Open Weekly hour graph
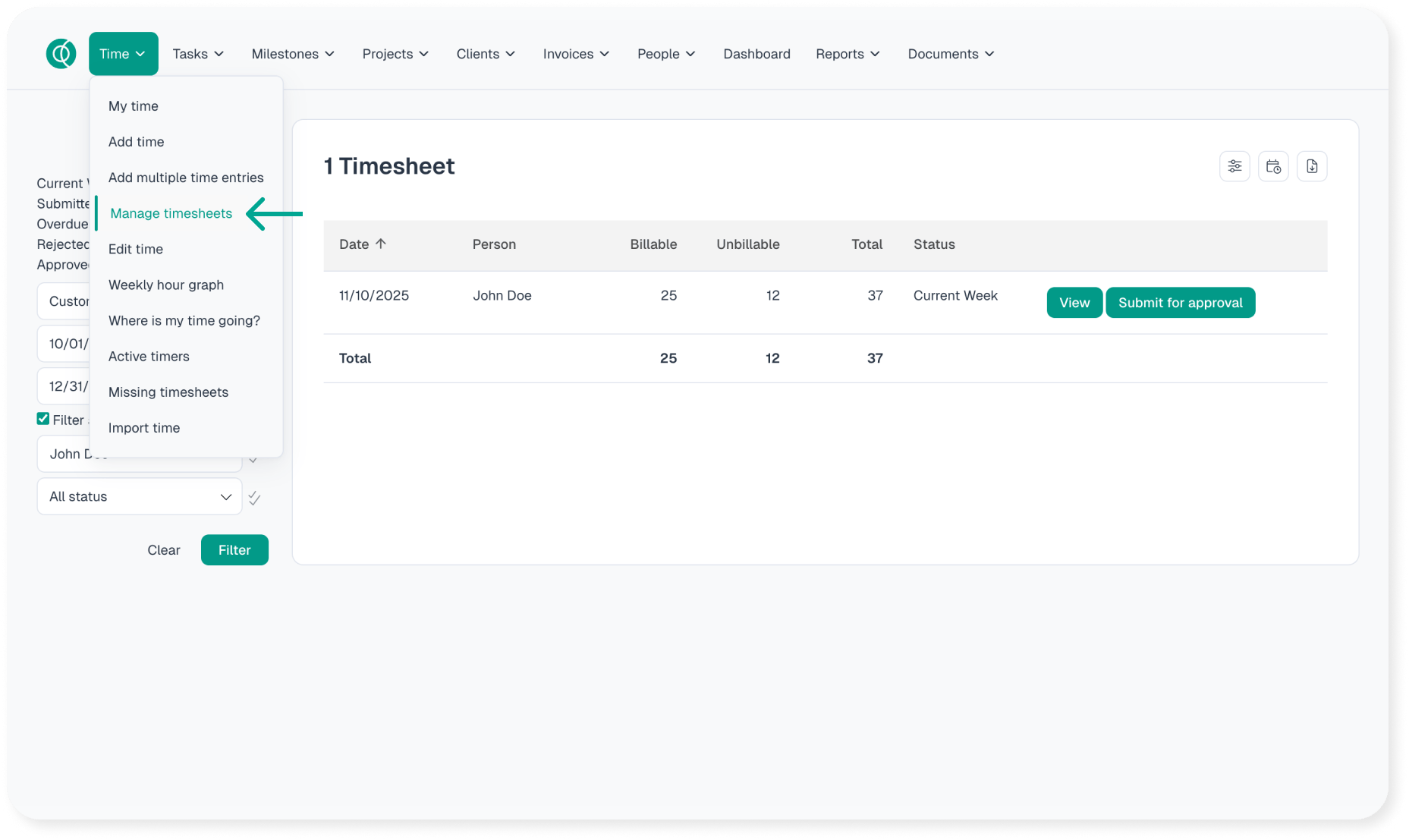This screenshot has width=1409, height=840. [166, 285]
